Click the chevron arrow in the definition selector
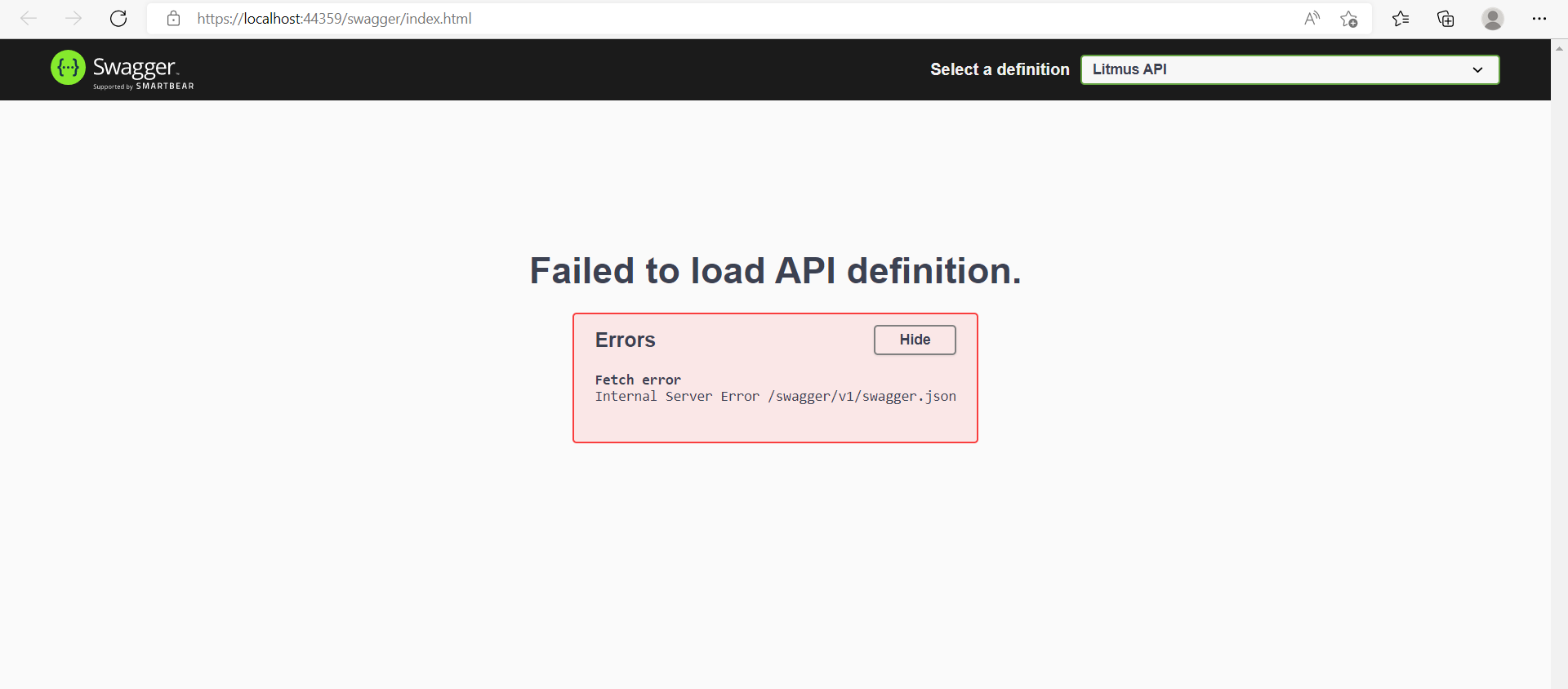1568x689 pixels. tap(1477, 69)
